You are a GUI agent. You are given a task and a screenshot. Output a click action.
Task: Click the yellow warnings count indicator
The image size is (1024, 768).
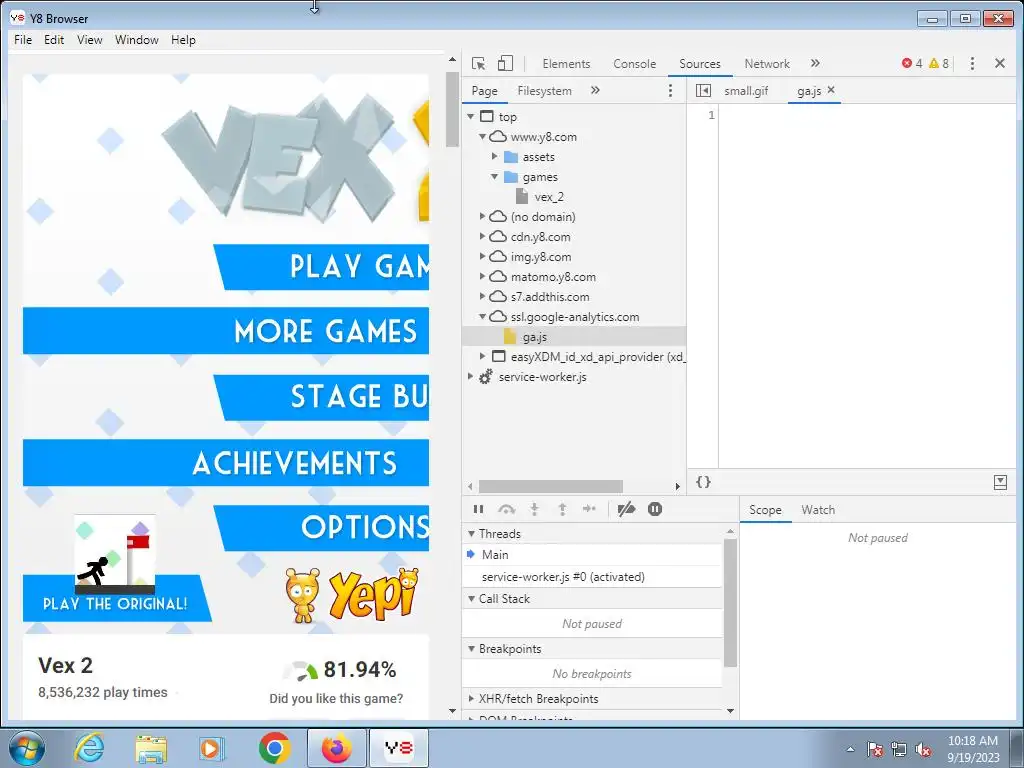939,63
